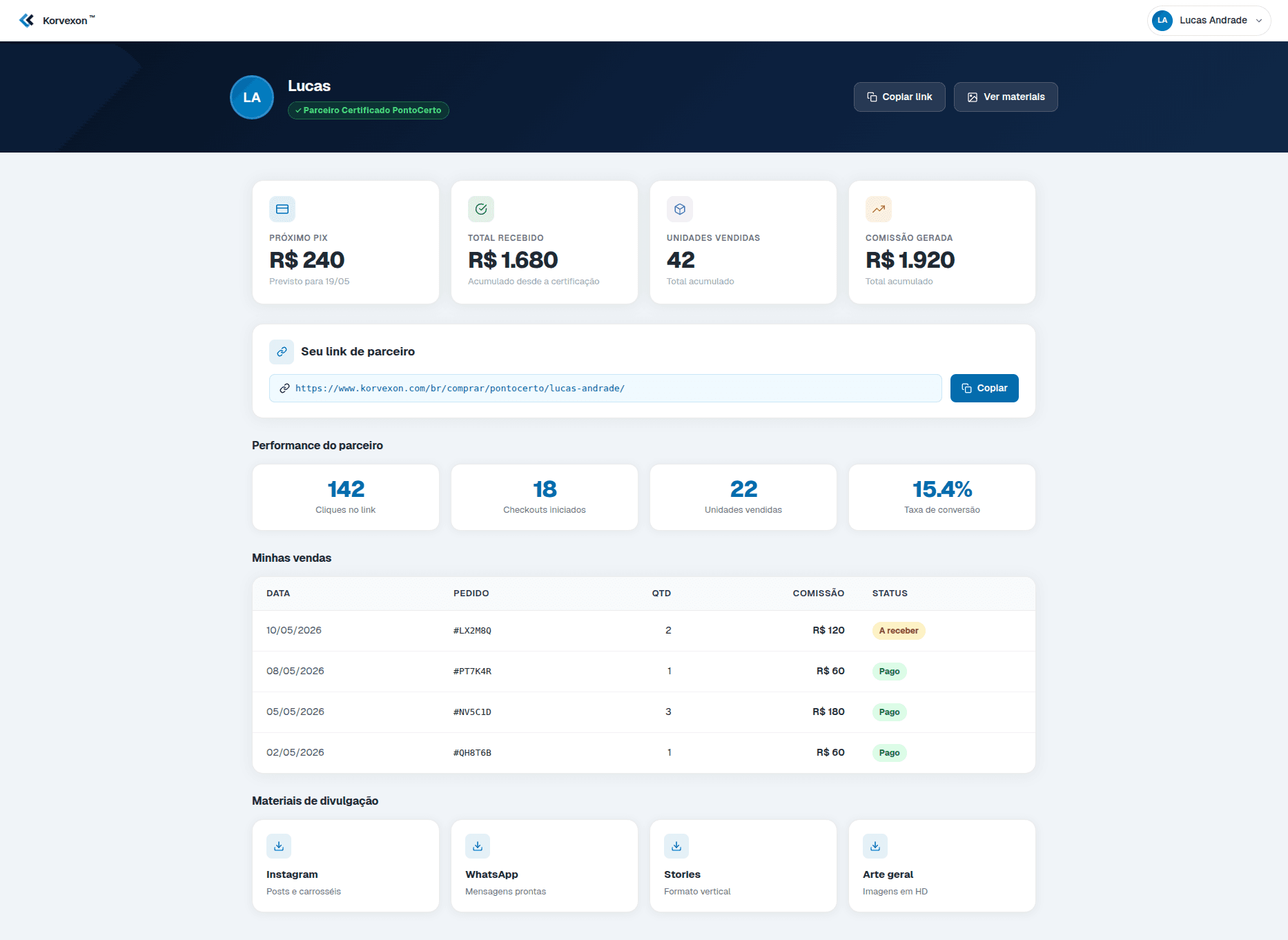Click the R$ 1.920 Comissão Gerada value
The width and height of the screenshot is (1288, 940).
coord(910,260)
